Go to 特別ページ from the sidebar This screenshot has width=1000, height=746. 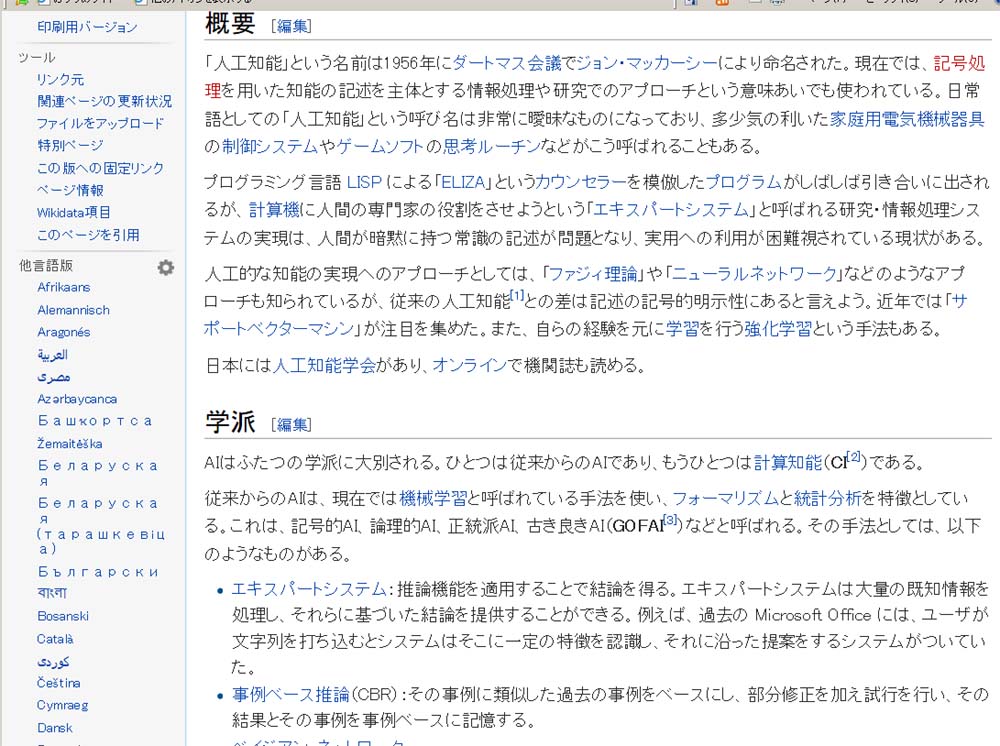(x=70, y=145)
